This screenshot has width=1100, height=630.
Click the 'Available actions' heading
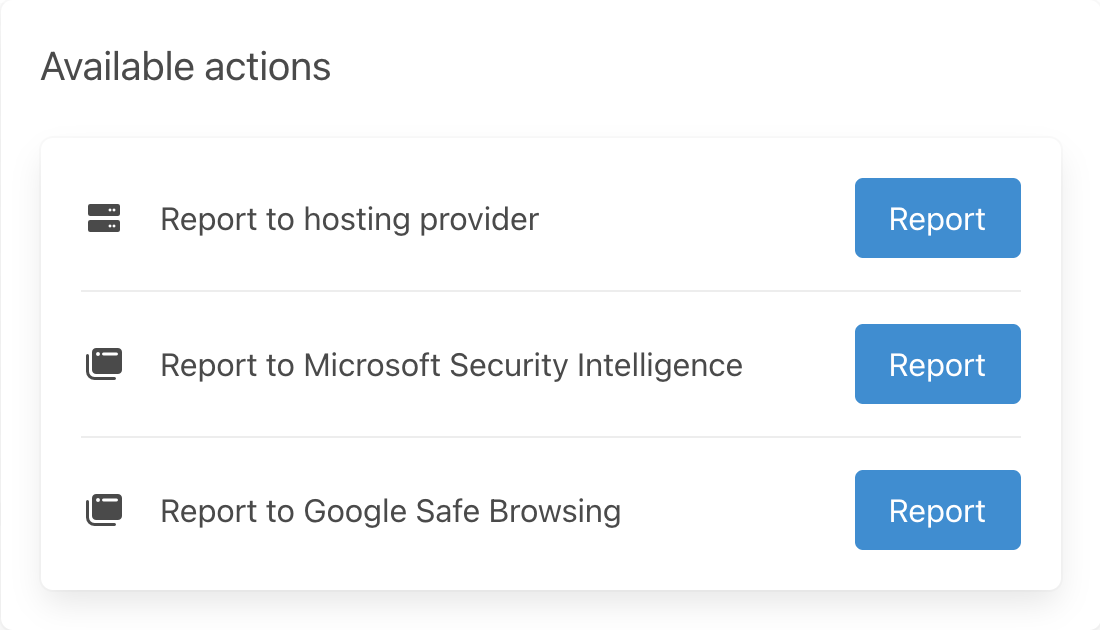tap(186, 67)
